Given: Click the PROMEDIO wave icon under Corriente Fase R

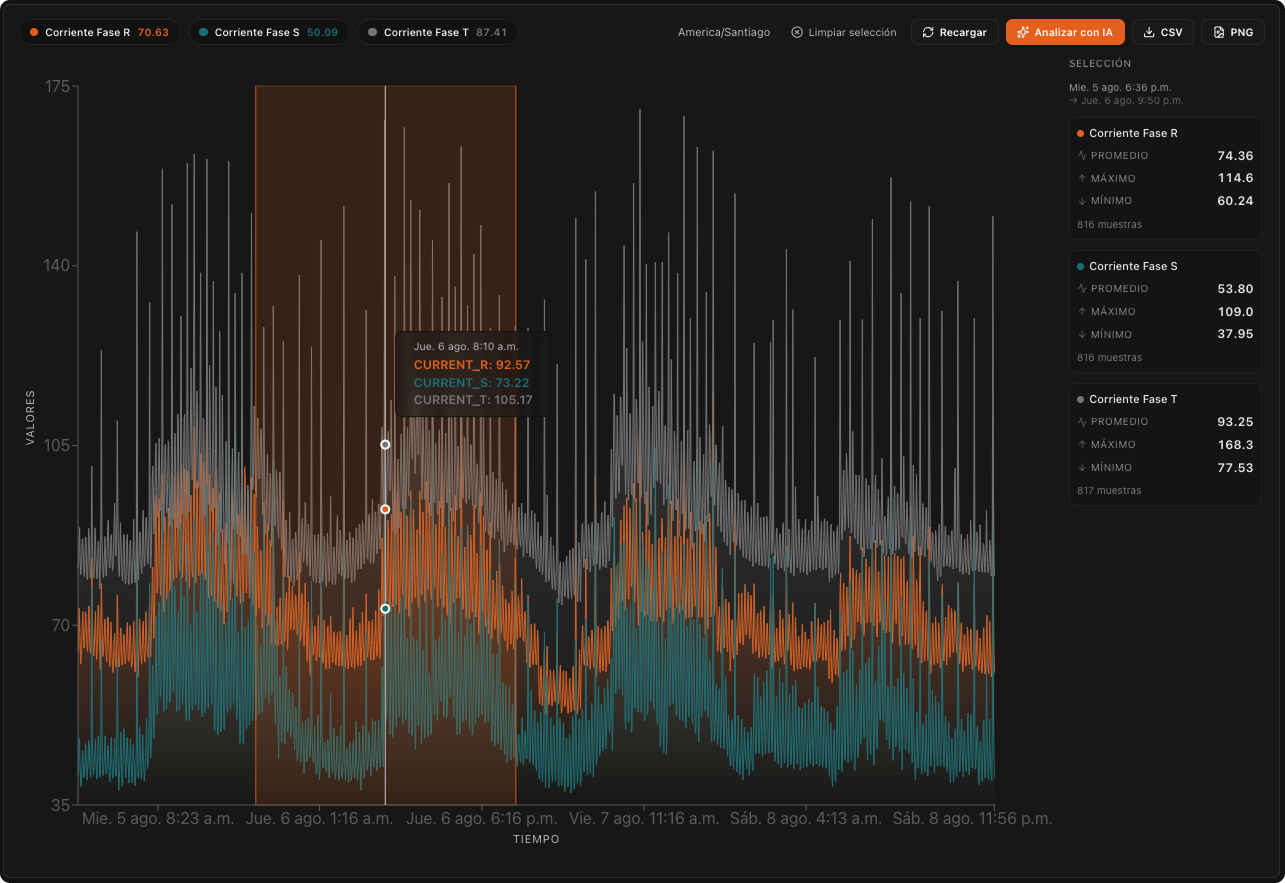Looking at the screenshot, I should pyautogui.click(x=1082, y=156).
